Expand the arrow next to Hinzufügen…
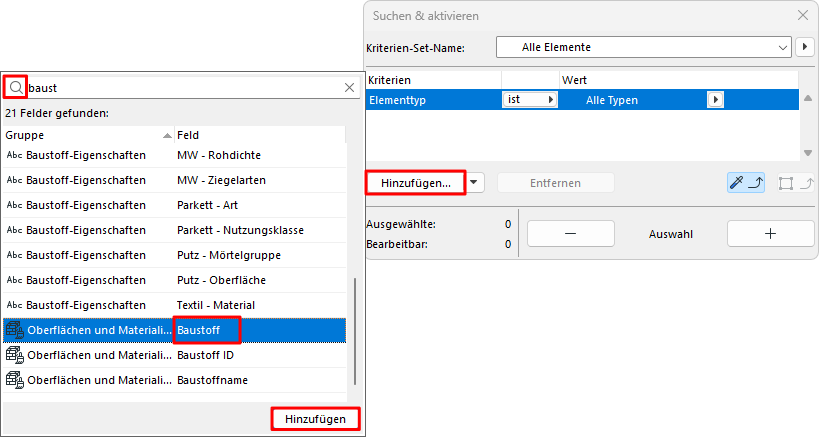Screen dimensions: 819x438 click(476, 182)
